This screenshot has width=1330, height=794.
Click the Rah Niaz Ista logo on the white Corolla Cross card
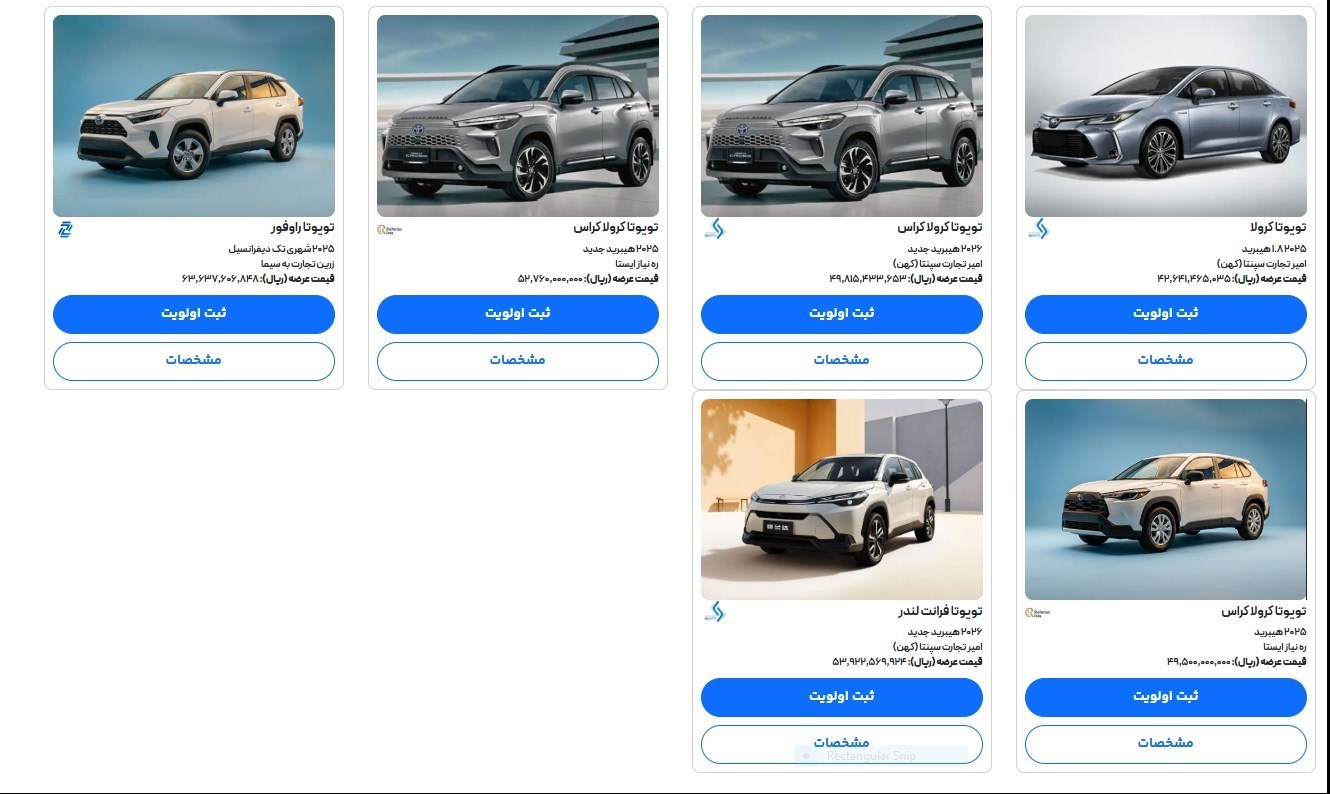[1037, 613]
